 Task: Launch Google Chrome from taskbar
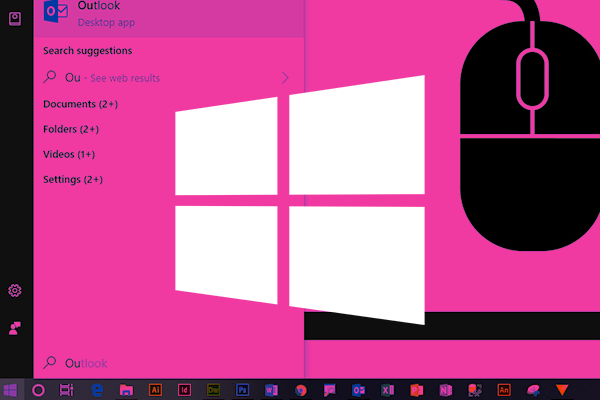301,390
